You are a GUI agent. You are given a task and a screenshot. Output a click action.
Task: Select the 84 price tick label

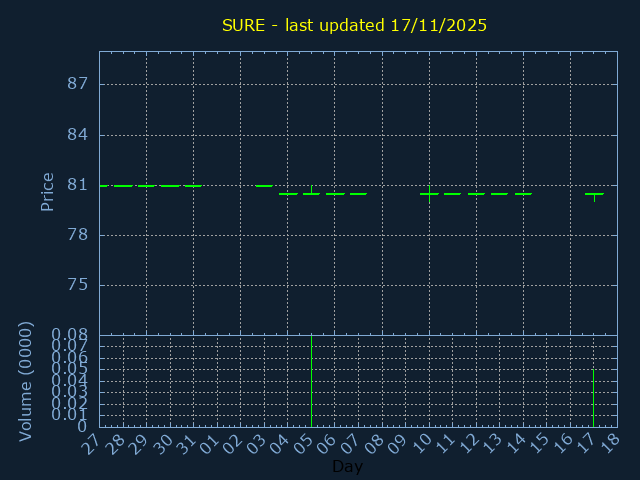pyautogui.click(x=78, y=134)
